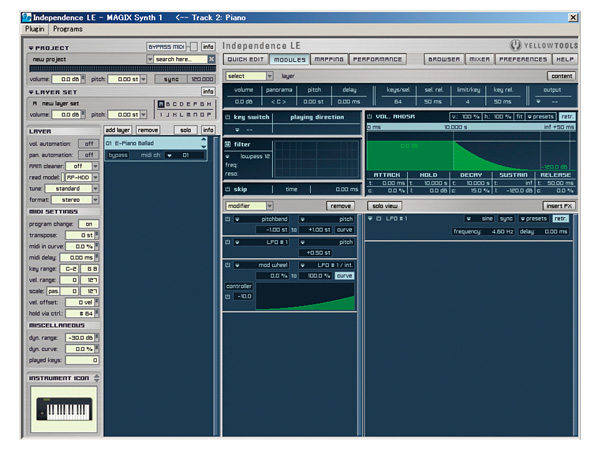
Task: Click the AHDSR envelope timeline bar
Action: 471,127
